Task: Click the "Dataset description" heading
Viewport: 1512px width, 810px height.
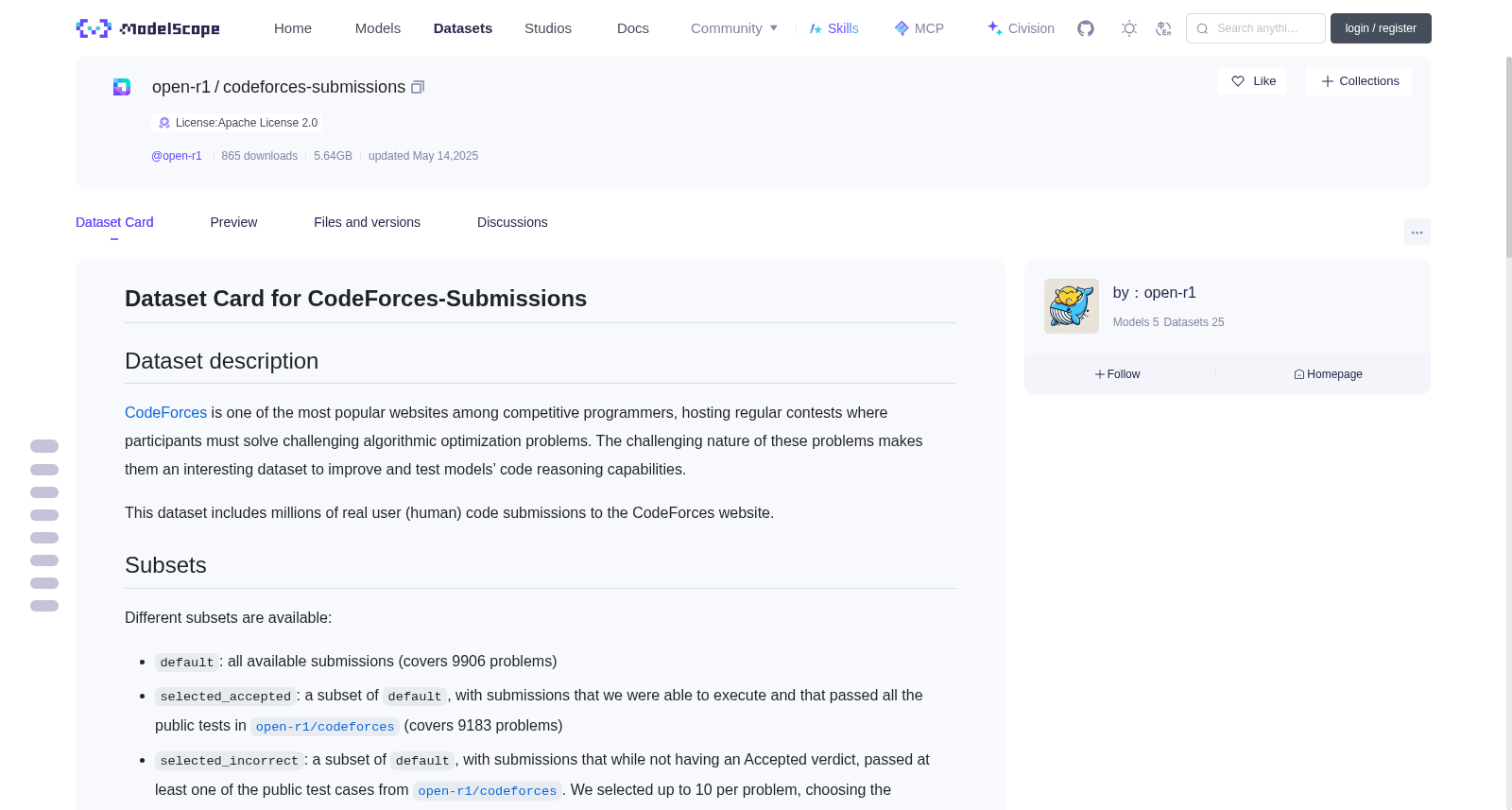Action: [221, 361]
